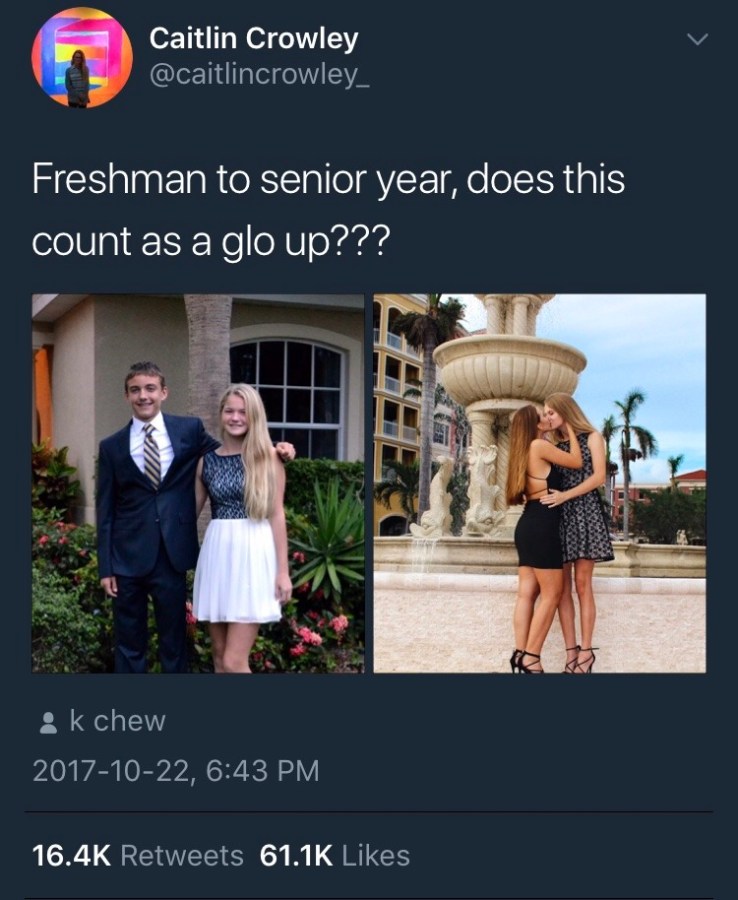Screen dimensions: 738x900
Task: Click the tagged person silhouette icon
Action: point(48,723)
